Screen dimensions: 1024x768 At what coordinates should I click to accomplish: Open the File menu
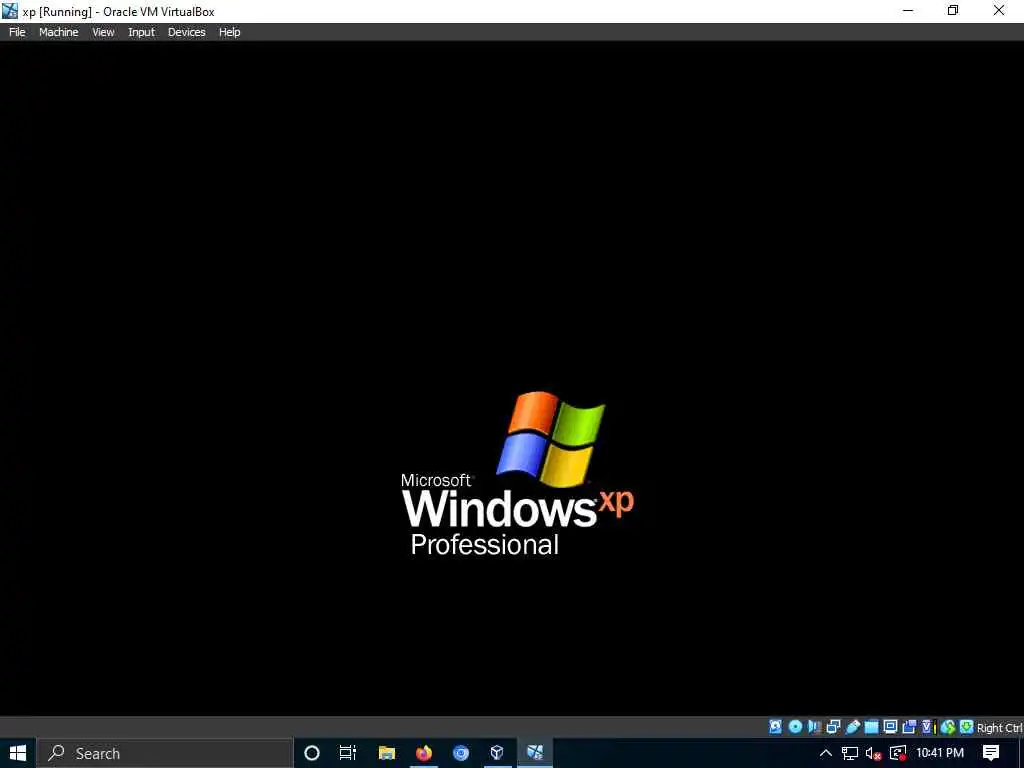17,32
